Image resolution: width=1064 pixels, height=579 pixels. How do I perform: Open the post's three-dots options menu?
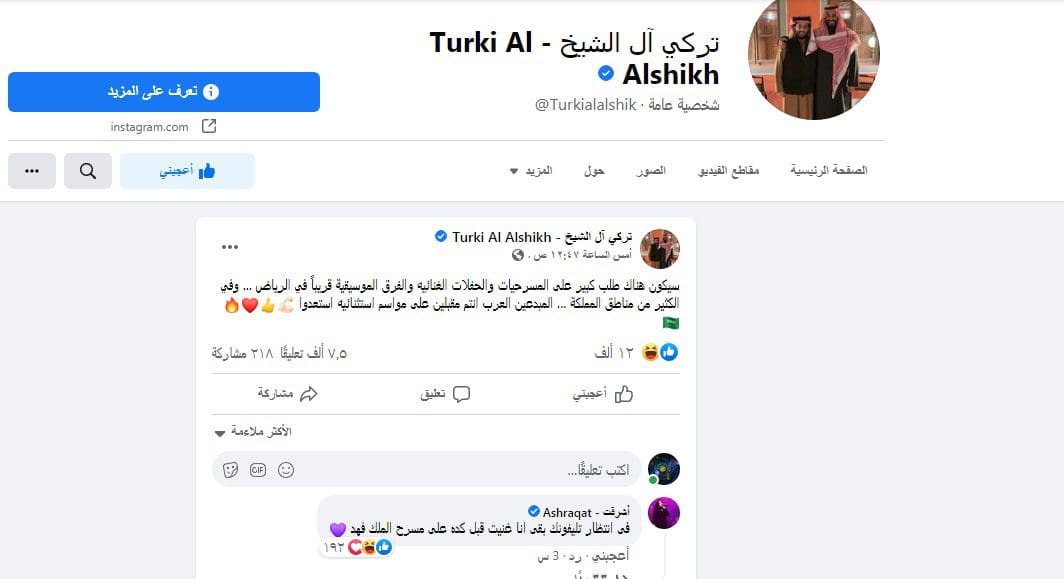click(230, 247)
